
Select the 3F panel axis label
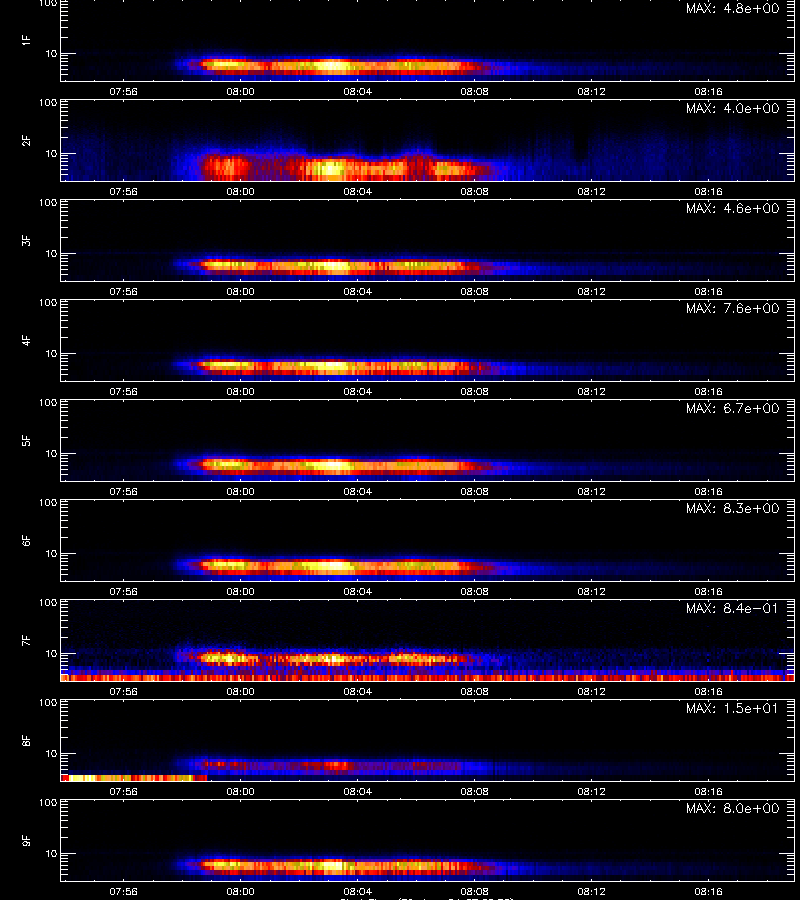point(26,240)
